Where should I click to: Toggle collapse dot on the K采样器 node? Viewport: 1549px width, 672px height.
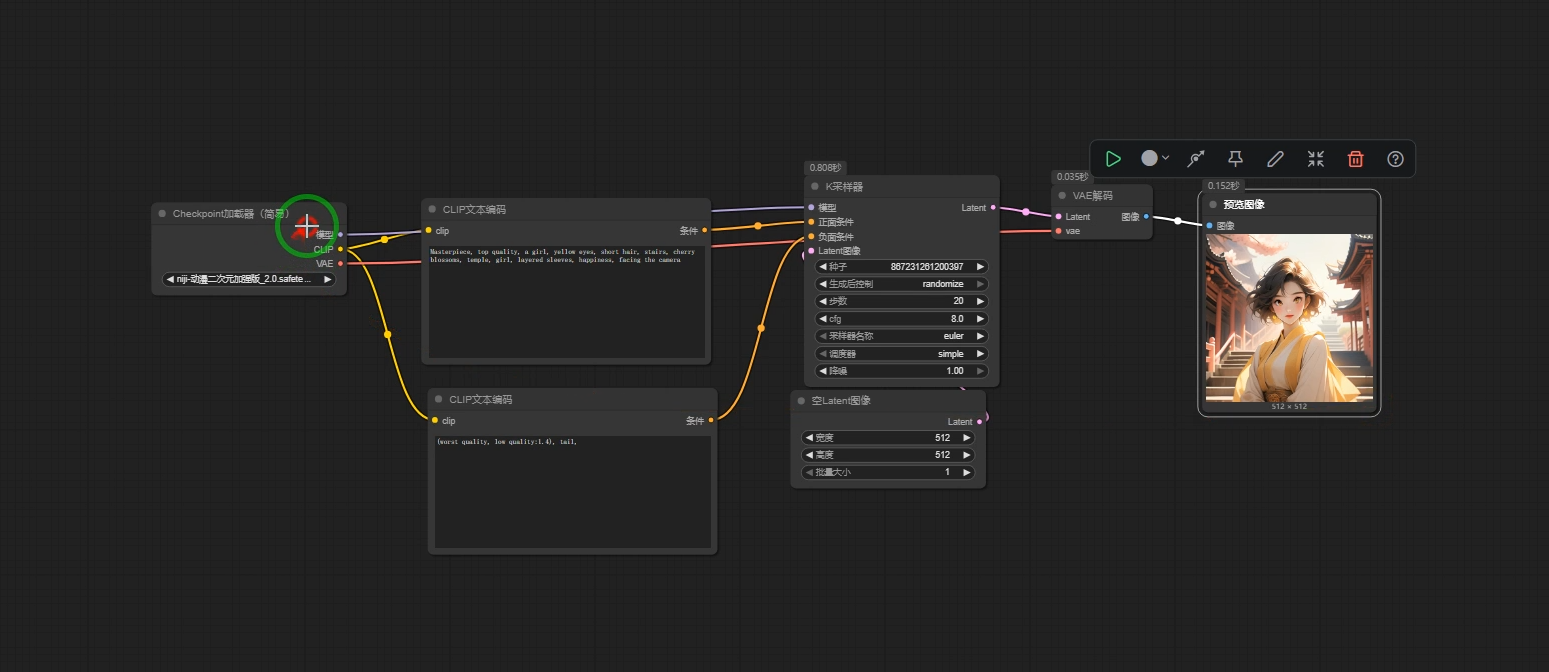tap(815, 187)
